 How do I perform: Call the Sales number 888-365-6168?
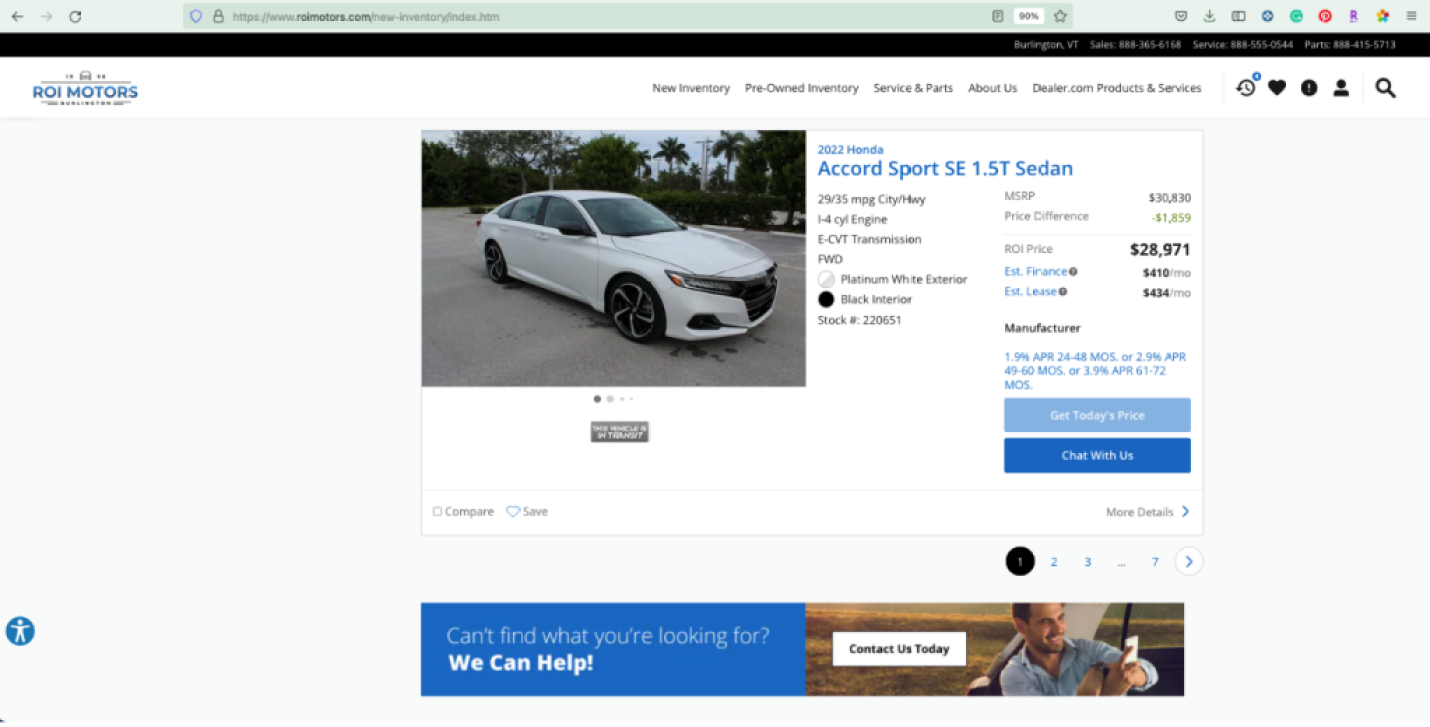click(x=1135, y=45)
